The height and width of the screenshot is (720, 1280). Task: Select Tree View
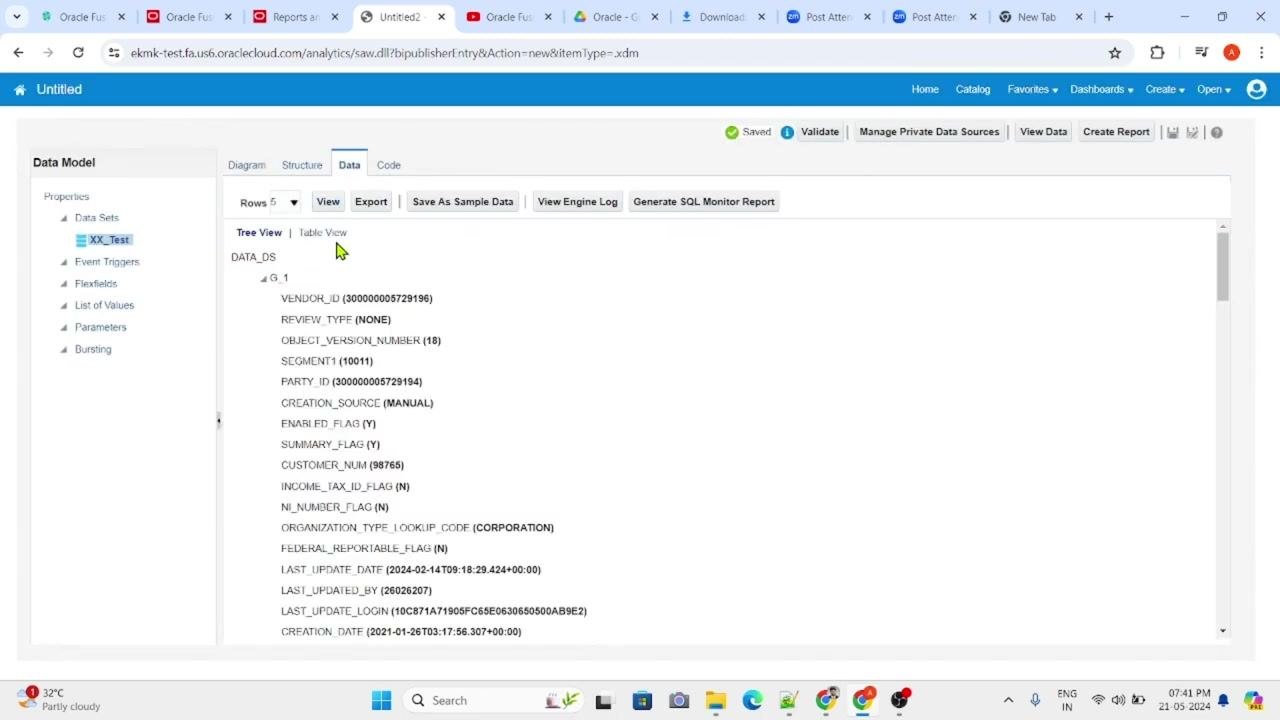(259, 233)
